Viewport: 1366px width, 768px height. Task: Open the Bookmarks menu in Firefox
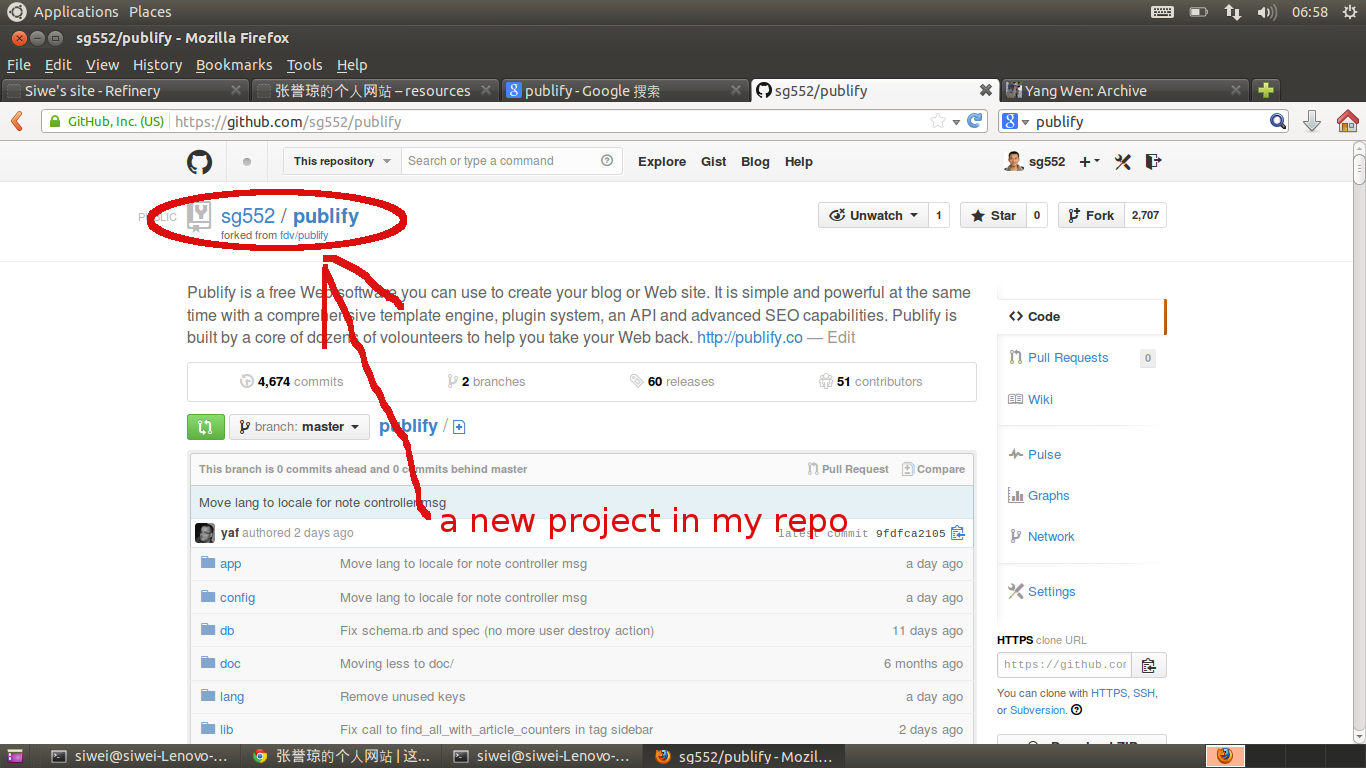point(234,65)
